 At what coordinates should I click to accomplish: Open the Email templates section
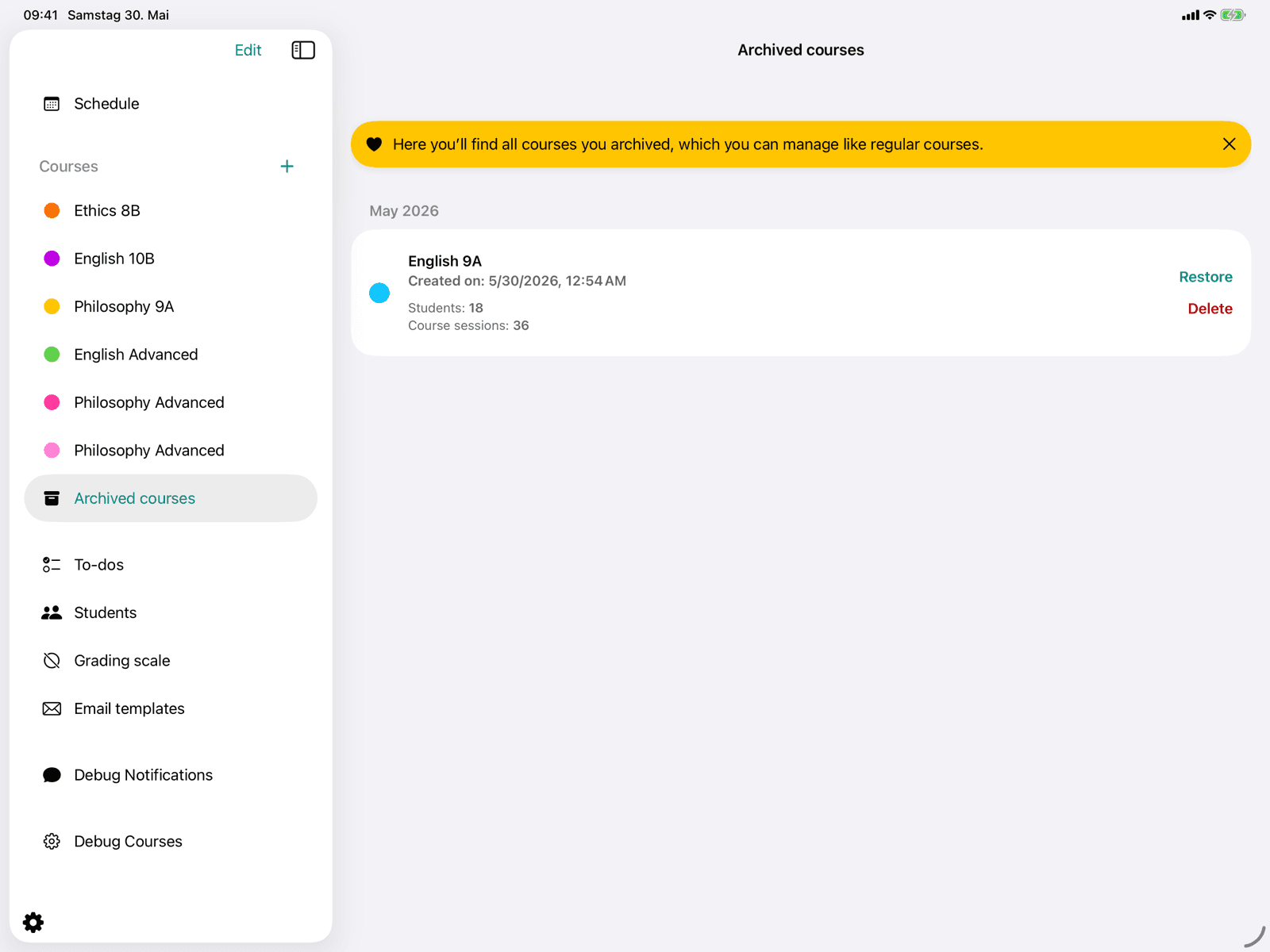pyautogui.click(x=171, y=708)
